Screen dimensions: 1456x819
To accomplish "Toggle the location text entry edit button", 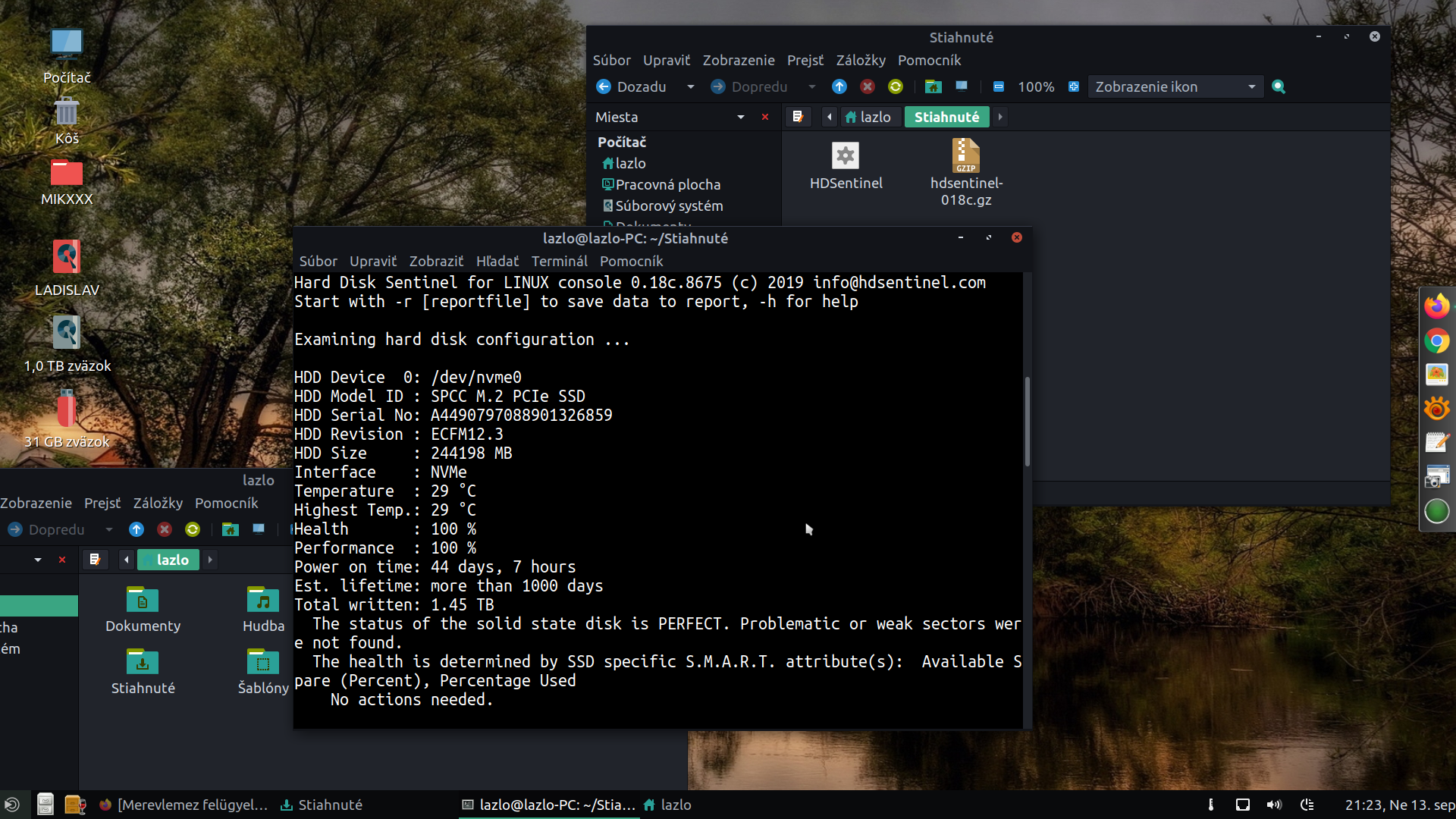I will (x=797, y=117).
